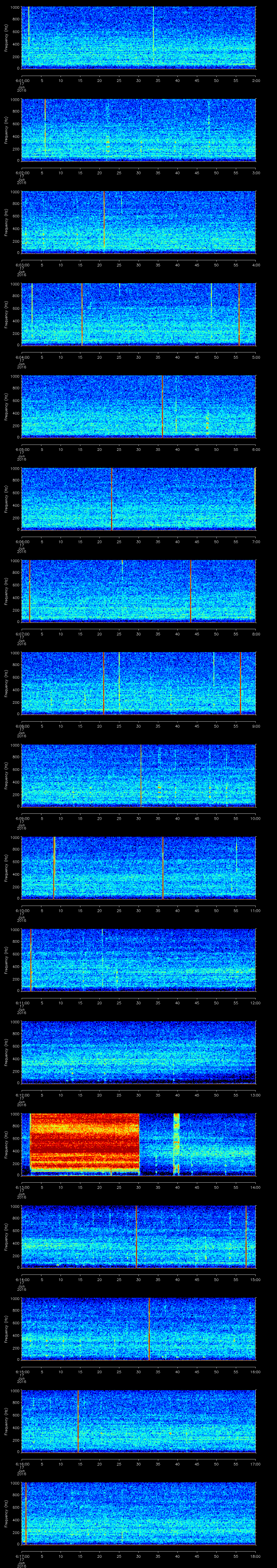Viewport: 277px width, 1568px height.
Task: Click the spectrogram panel starting at 6:11:00
Action: point(139,960)
